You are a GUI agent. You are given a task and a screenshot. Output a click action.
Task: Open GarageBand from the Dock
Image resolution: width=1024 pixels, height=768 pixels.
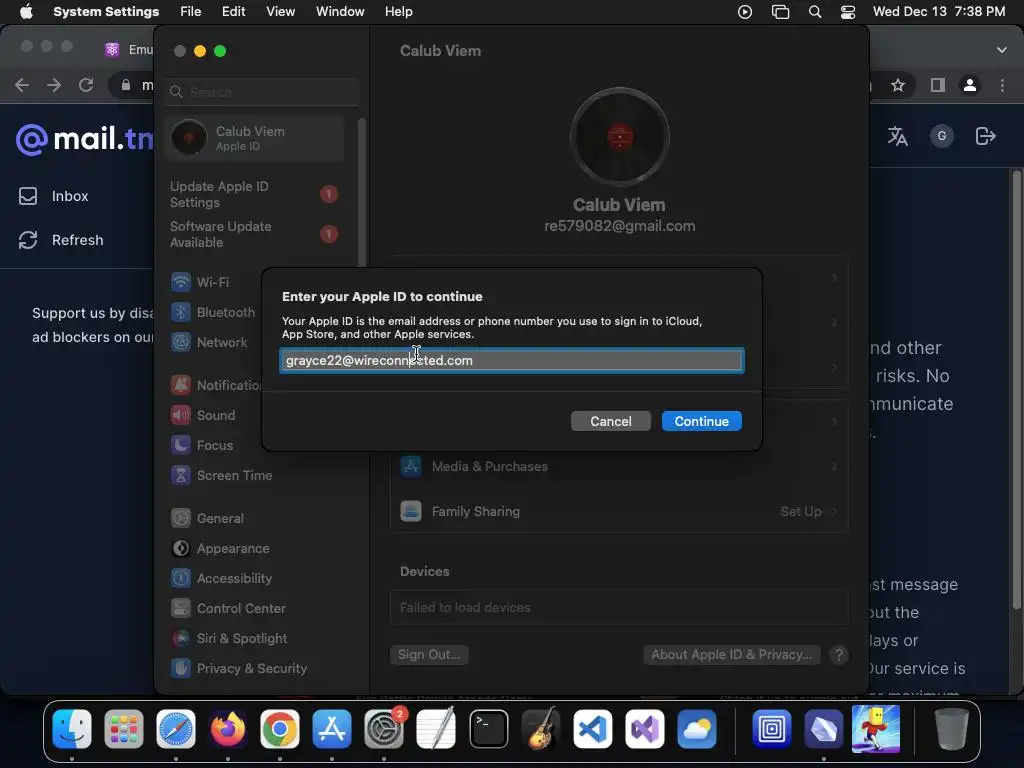(x=541, y=728)
